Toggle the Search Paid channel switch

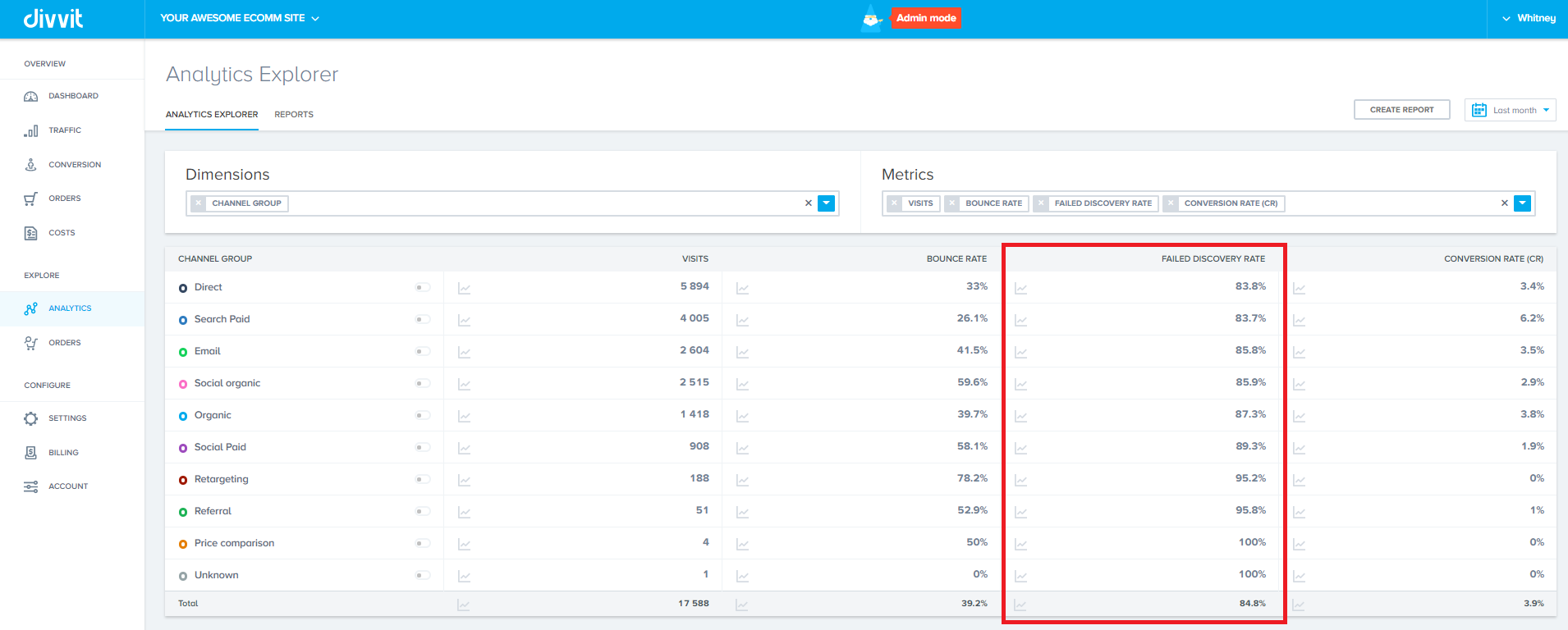pos(423,319)
